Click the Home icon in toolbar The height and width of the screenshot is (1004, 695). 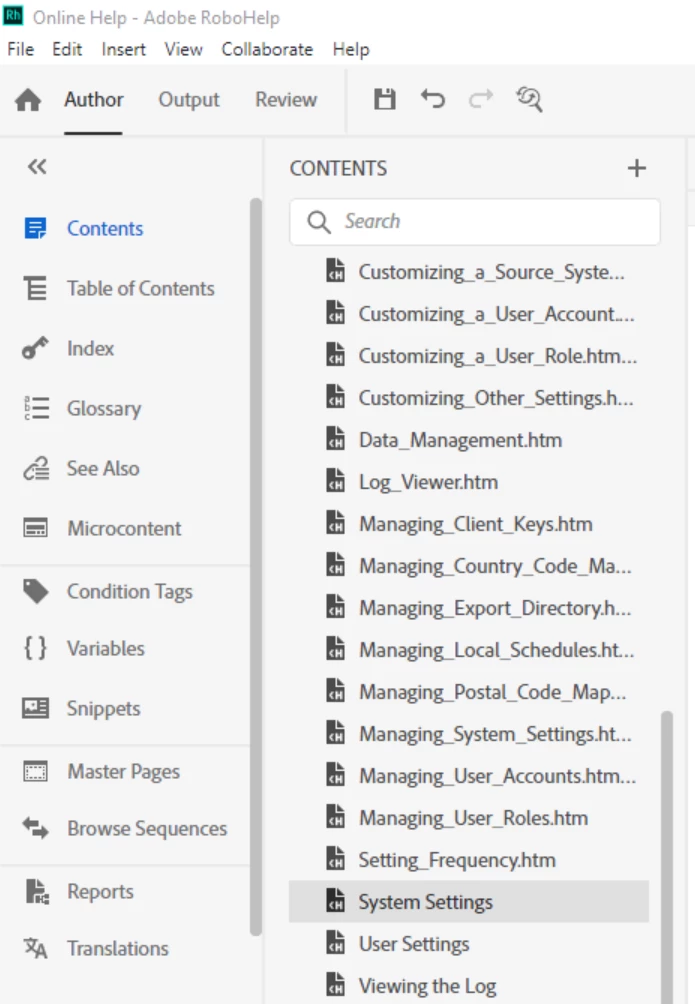[28, 100]
